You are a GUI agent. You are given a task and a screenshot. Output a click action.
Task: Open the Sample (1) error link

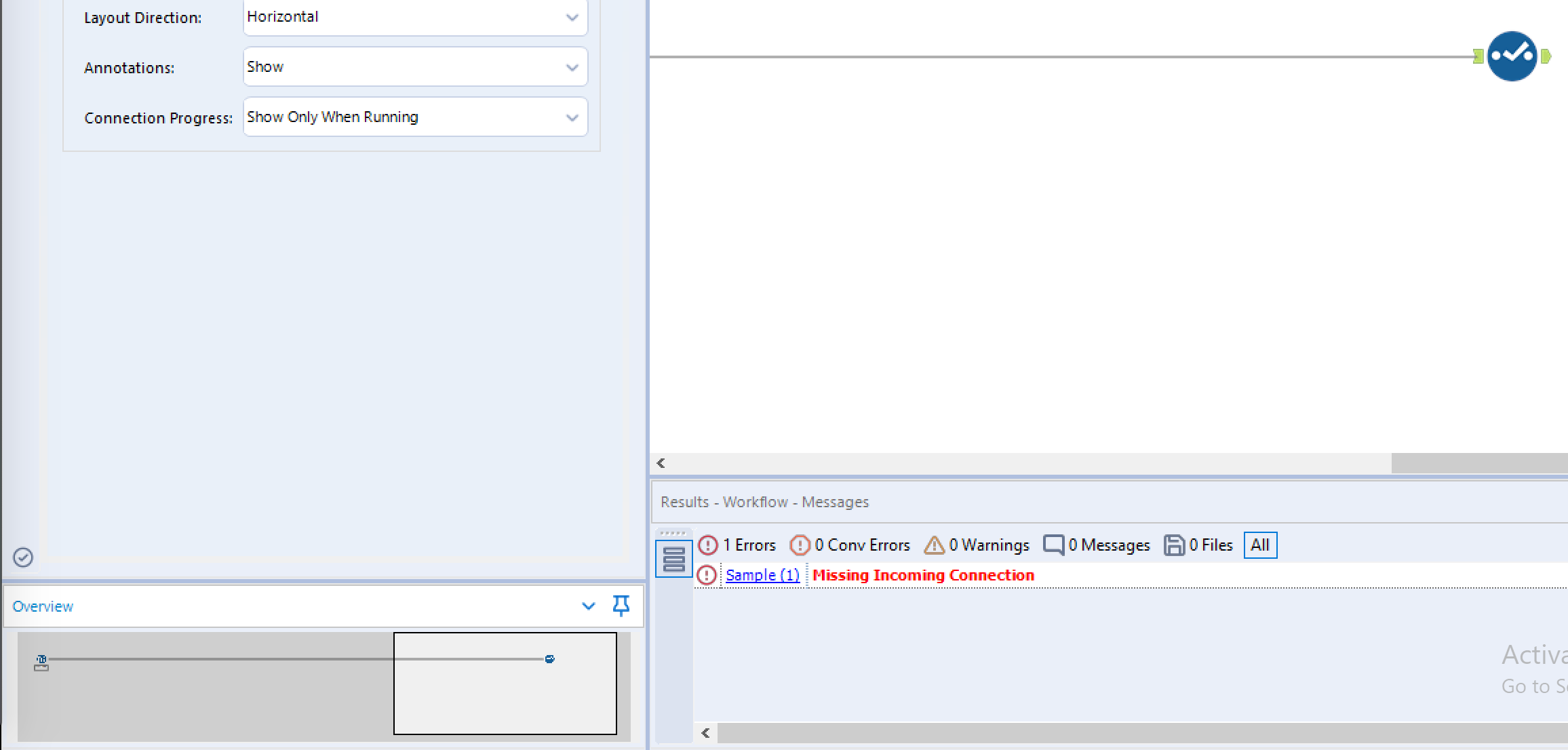[x=762, y=574]
